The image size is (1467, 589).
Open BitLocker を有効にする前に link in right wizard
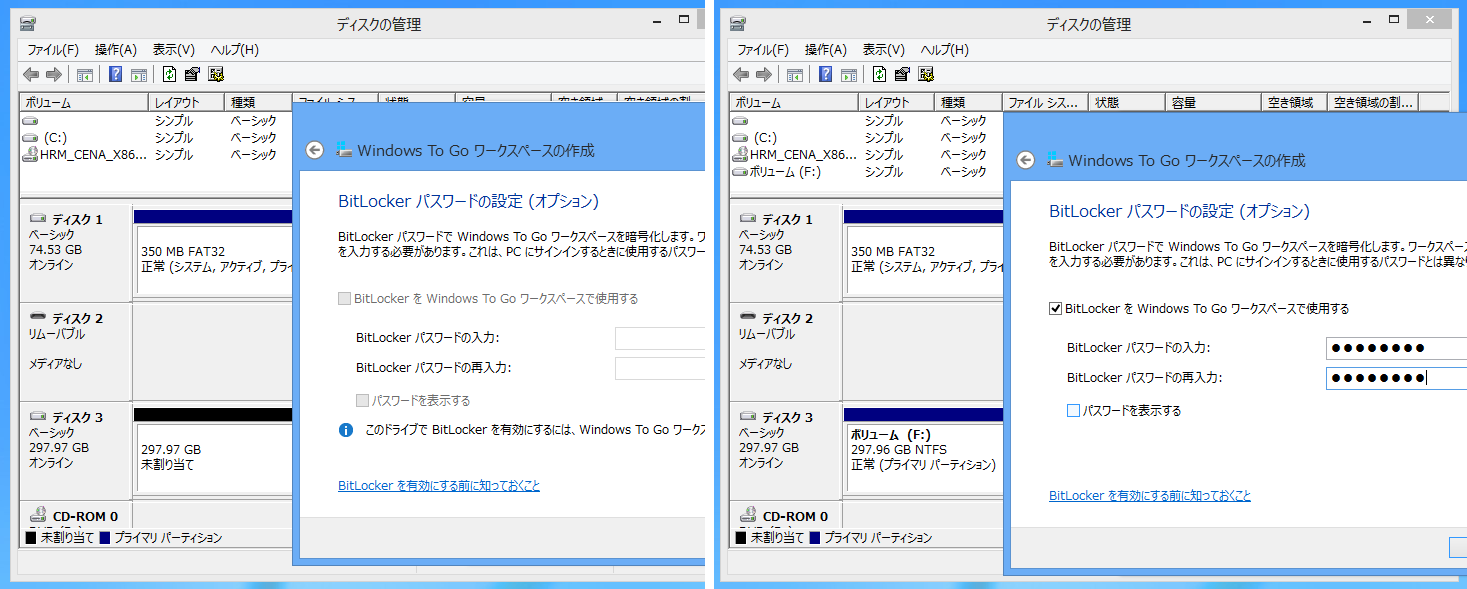(x=1150, y=496)
